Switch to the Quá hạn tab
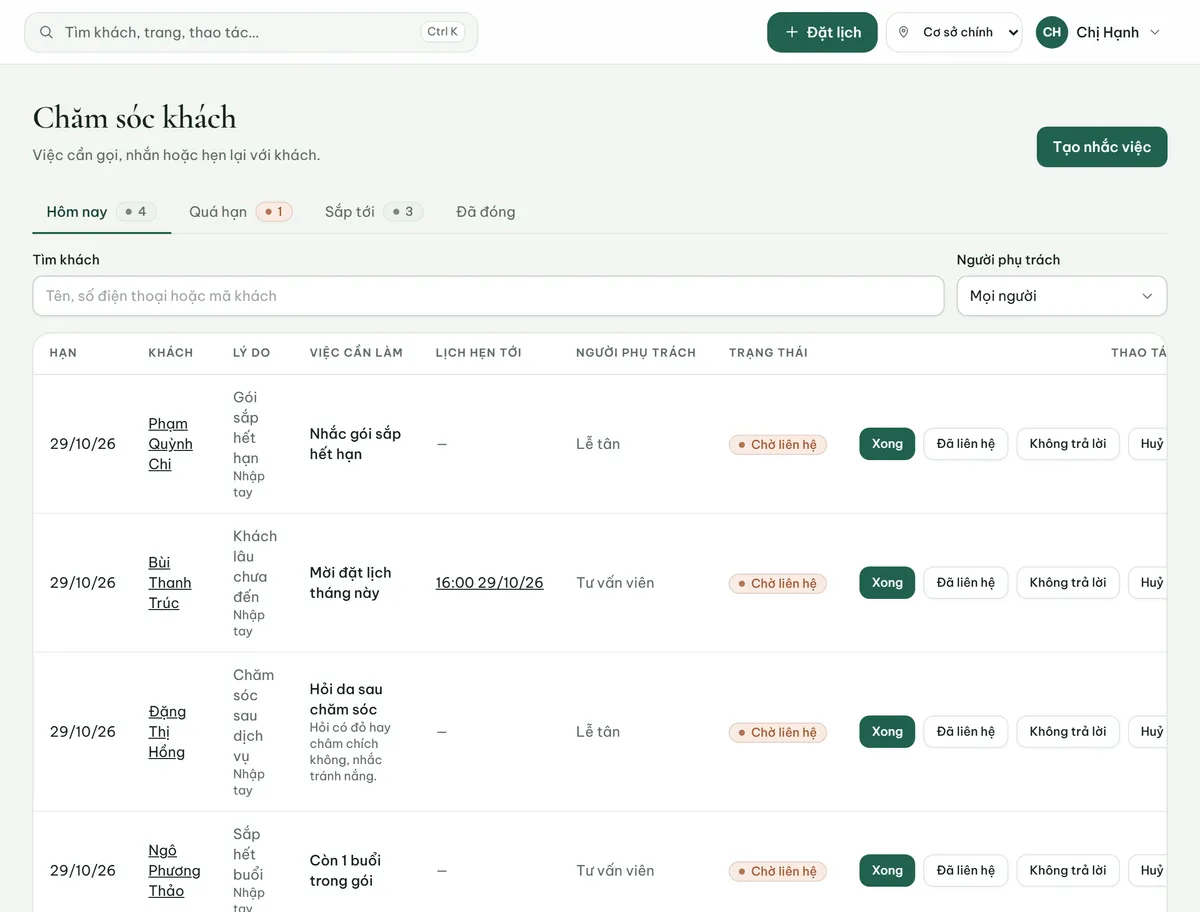 (x=240, y=212)
